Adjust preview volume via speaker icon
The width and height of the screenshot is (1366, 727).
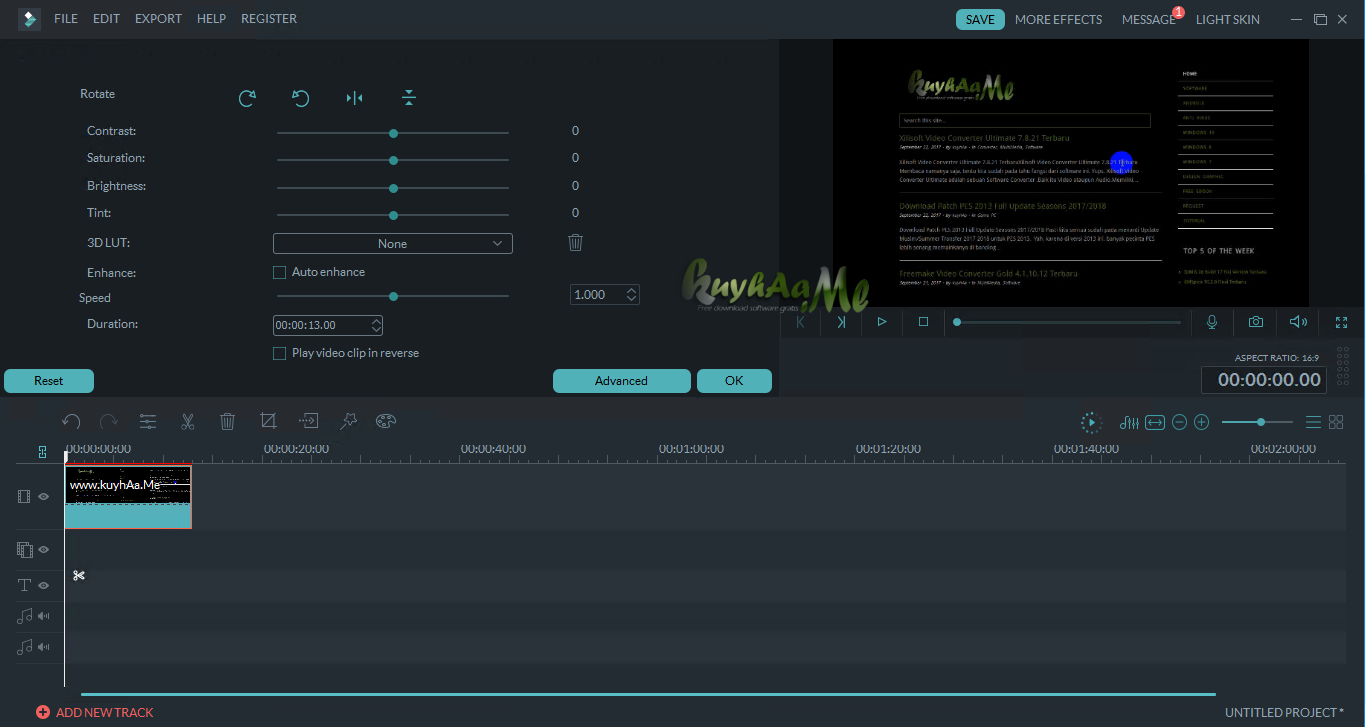pyautogui.click(x=1298, y=322)
